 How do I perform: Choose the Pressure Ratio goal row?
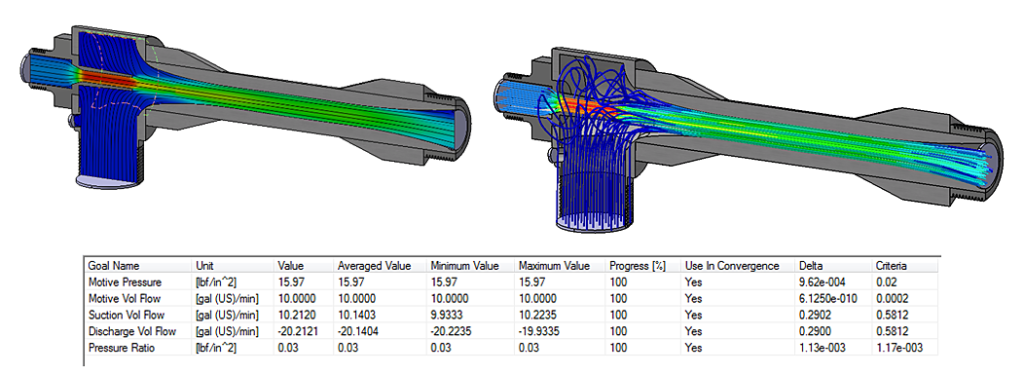(x=512, y=348)
